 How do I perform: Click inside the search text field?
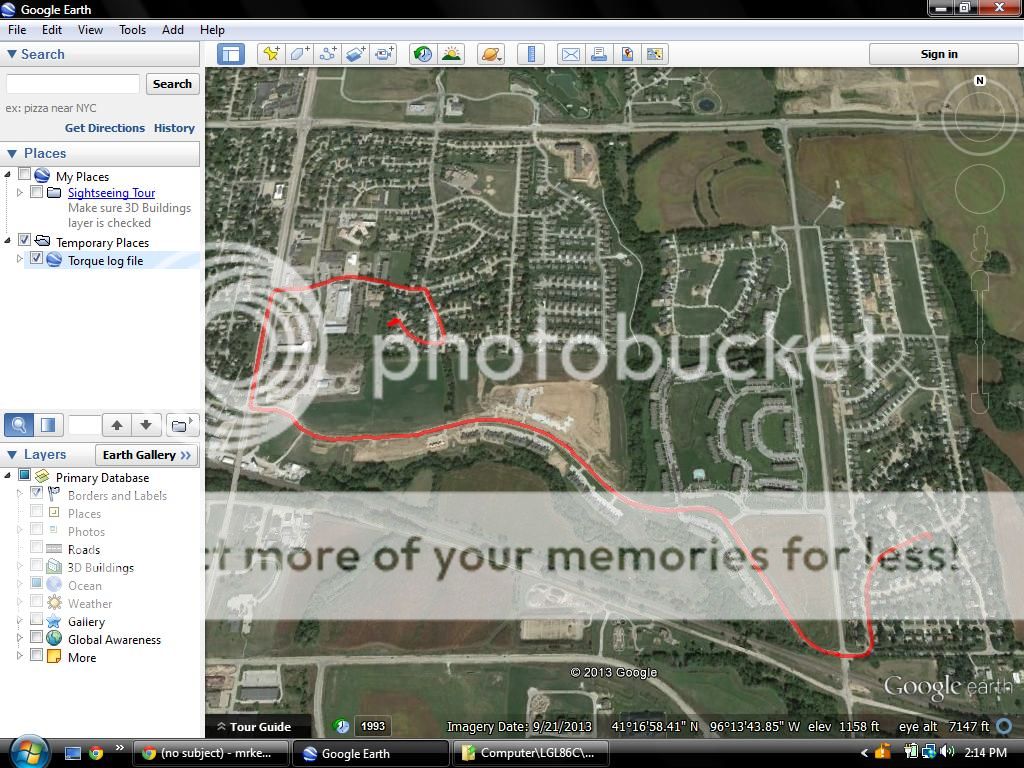point(73,84)
